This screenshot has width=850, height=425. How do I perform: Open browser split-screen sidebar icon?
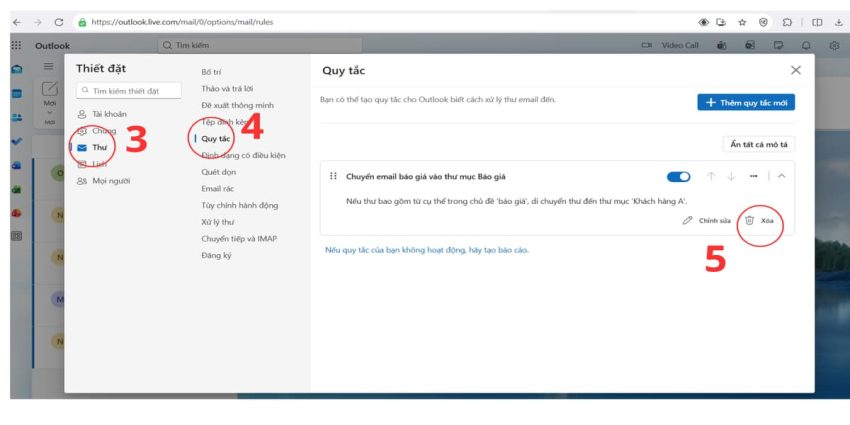(817, 22)
